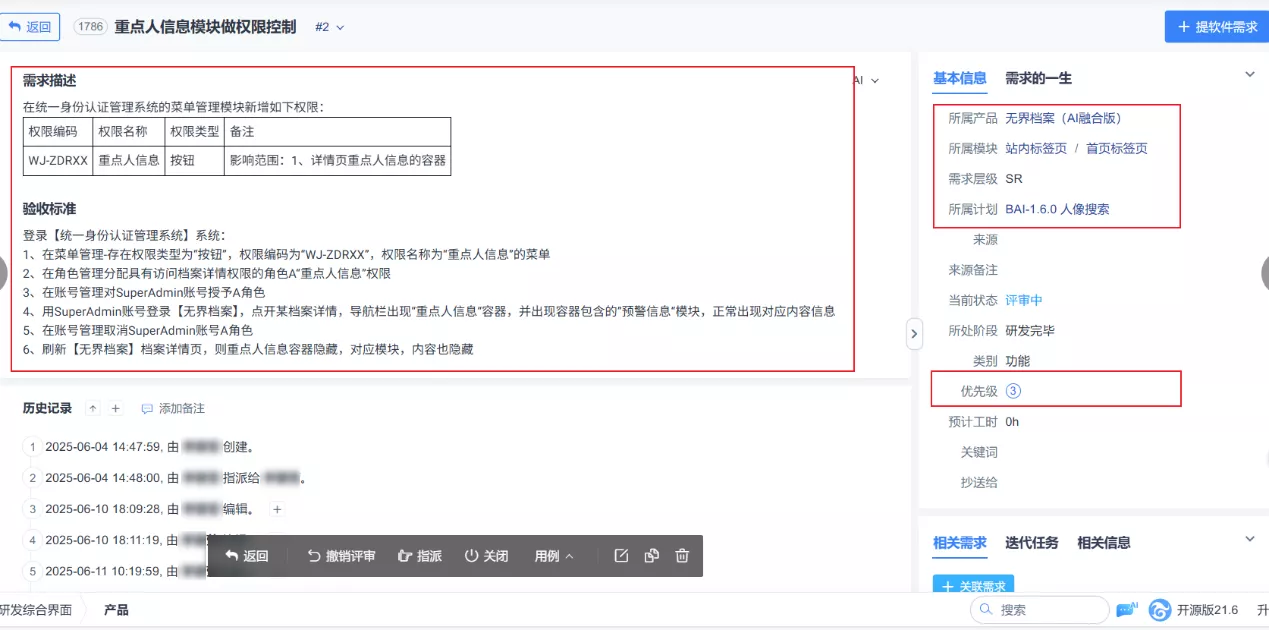The height and width of the screenshot is (630, 1269).
Task: Click the trash delete icon on the toolbar
Action: click(x=680, y=555)
